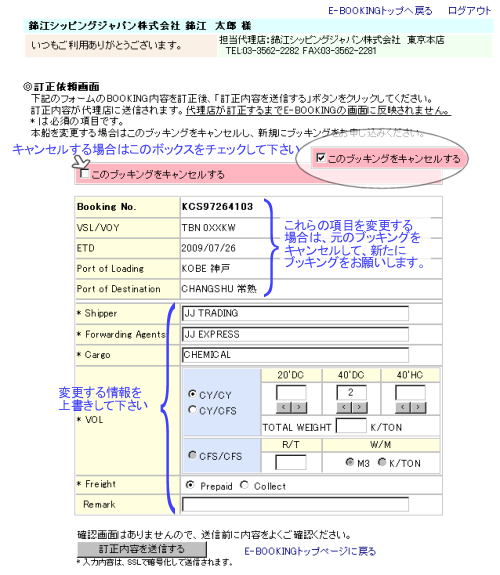
Task: Focus the 20'DC quantity input box
Action: [291, 393]
